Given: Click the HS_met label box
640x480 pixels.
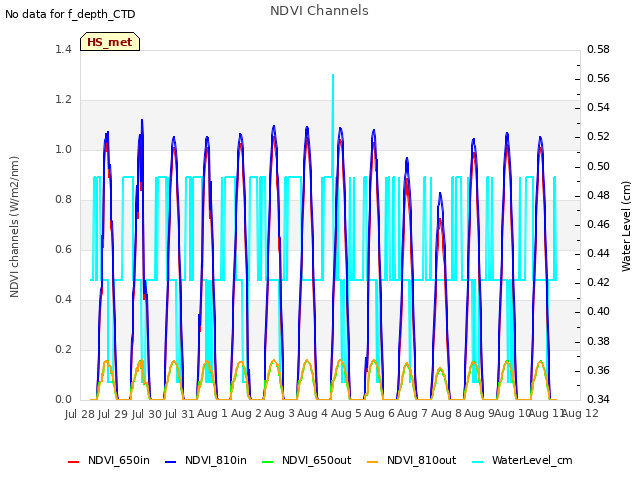Looking at the screenshot, I should point(110,42).
